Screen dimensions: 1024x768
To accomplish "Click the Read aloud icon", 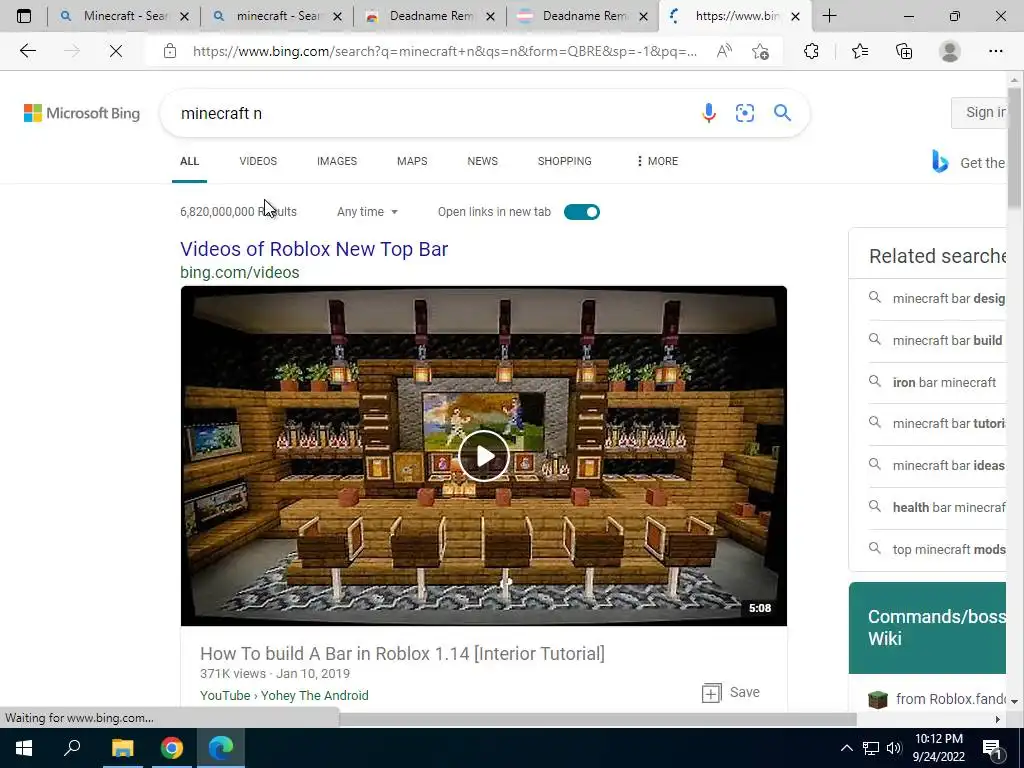I will 724,51.
